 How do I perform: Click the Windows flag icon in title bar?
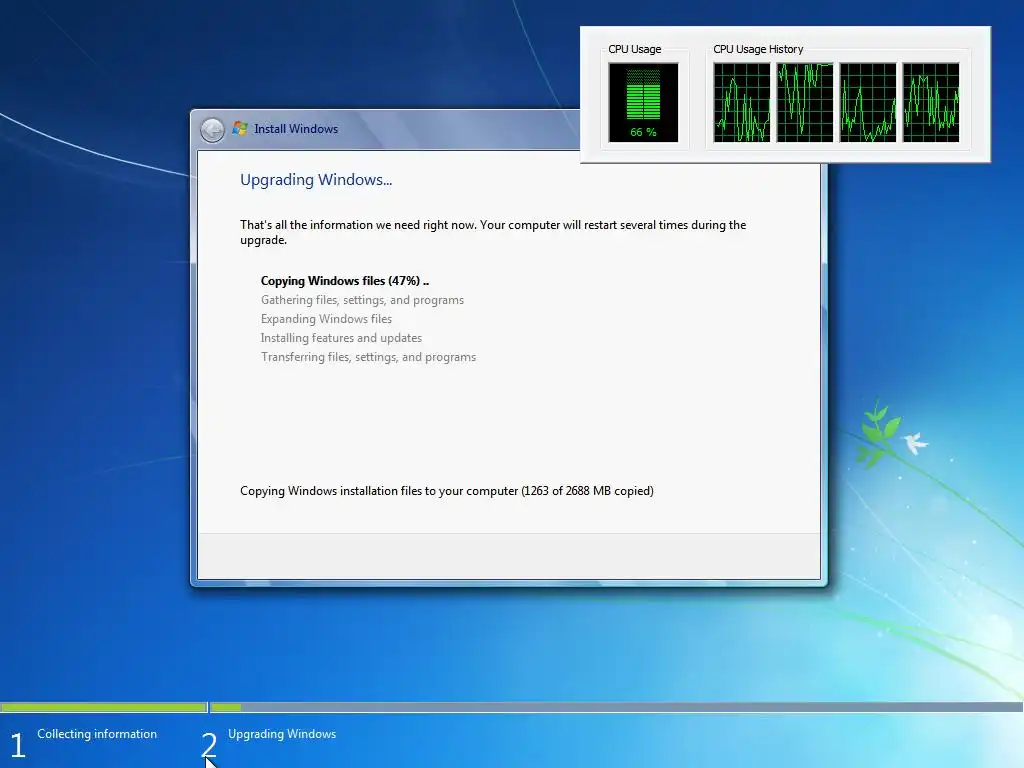(x=240, y=129)
